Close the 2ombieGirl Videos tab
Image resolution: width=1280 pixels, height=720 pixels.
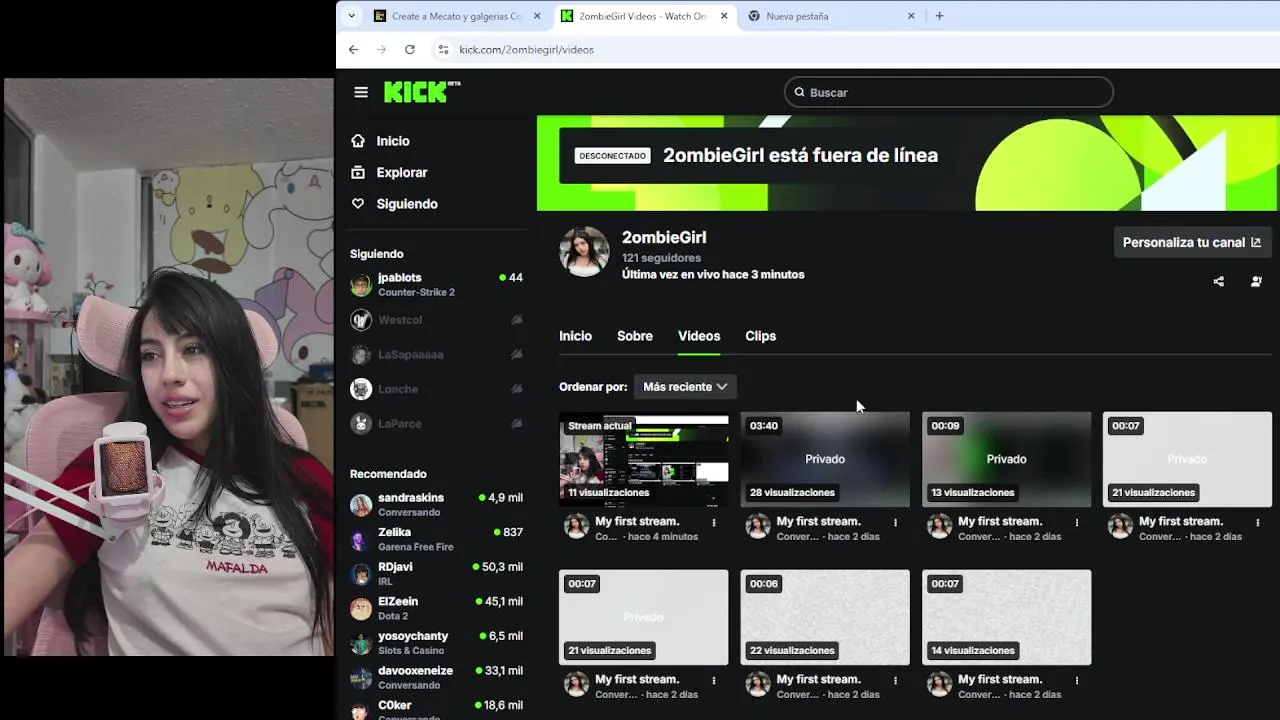pos(725,16)
